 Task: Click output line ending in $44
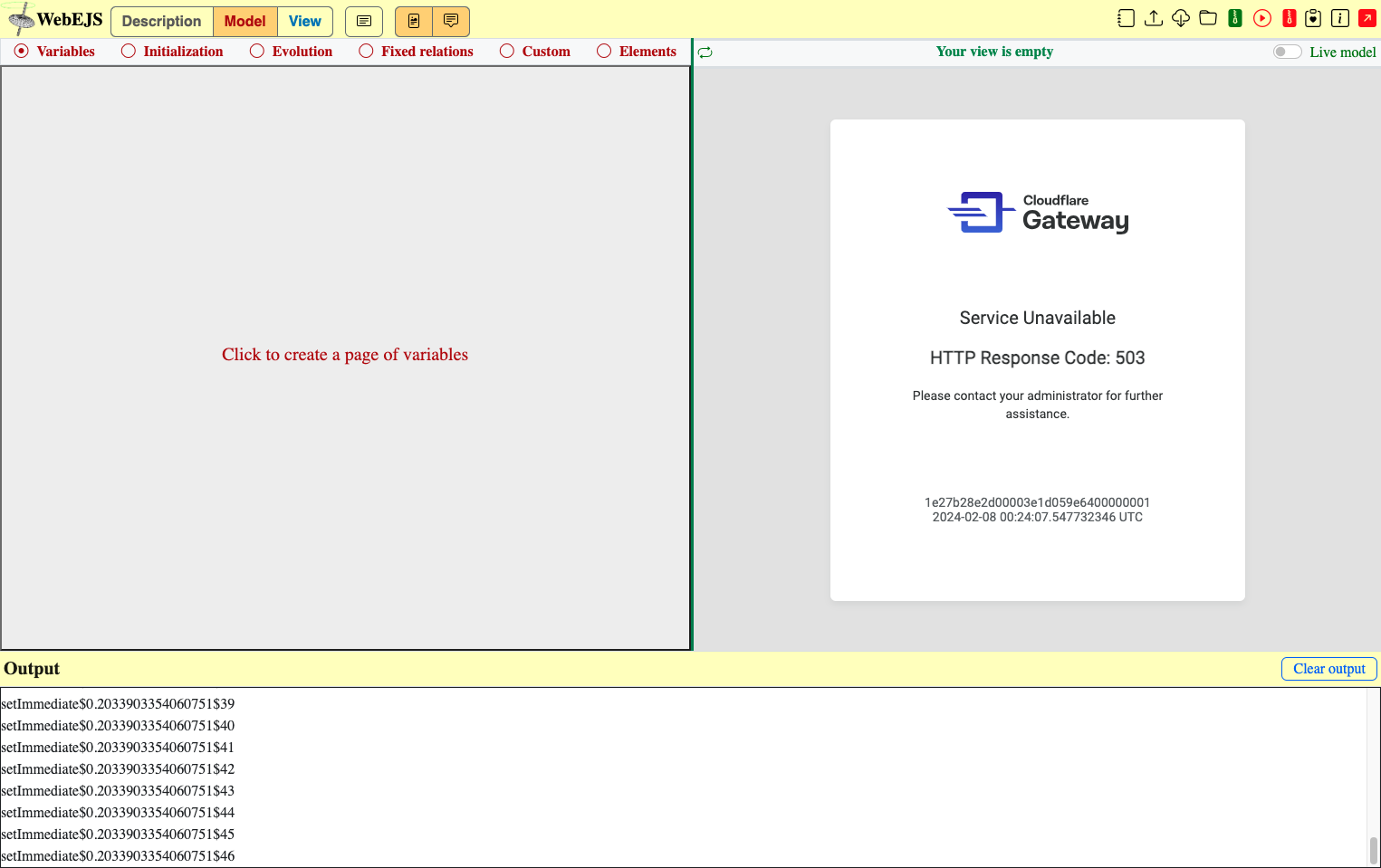(x=118, y=813)
